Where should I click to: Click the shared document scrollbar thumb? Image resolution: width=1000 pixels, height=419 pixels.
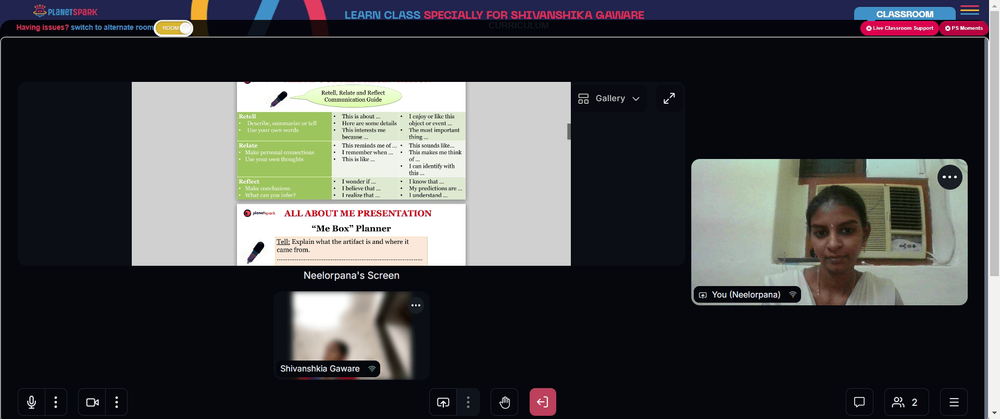pyautogui.click(x=568, y=131)
